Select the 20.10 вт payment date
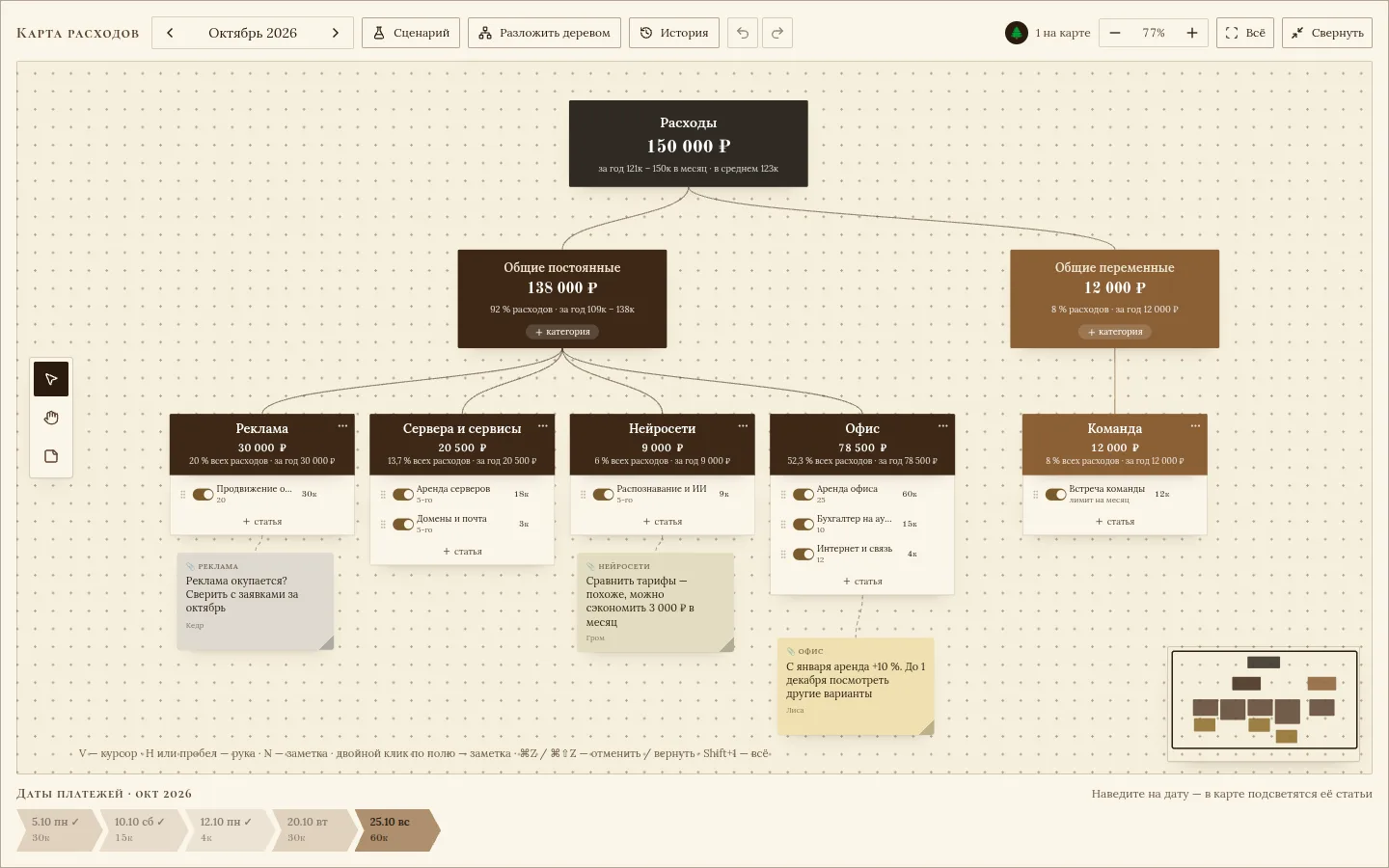Image resolution: width=1389 pixels, height=868 pixels. [x=315, y=829]
